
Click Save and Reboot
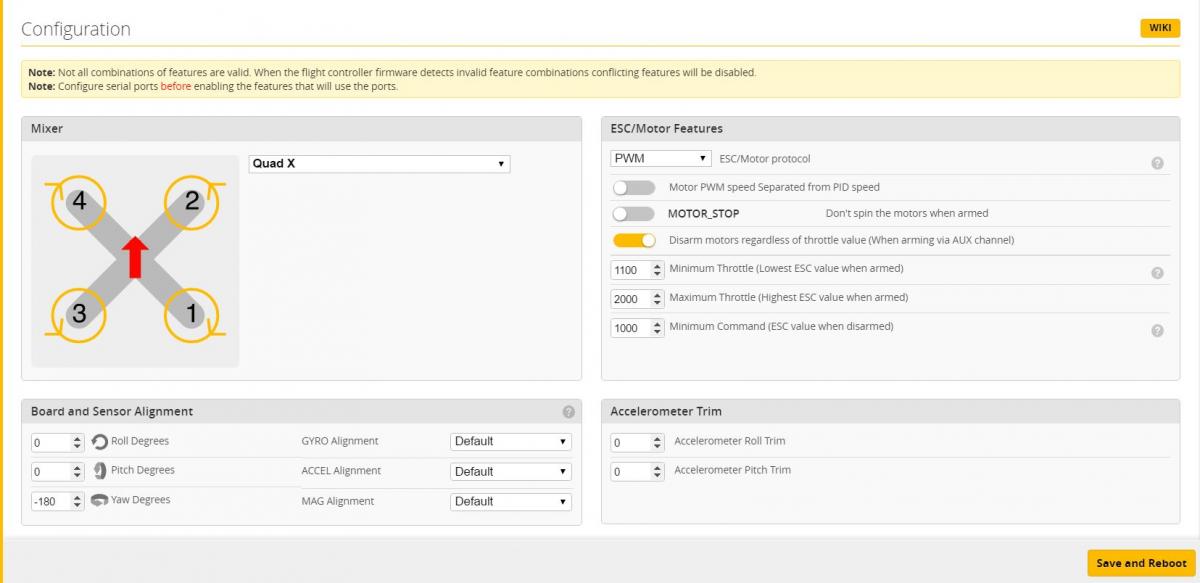click(x=1141, y=563)
